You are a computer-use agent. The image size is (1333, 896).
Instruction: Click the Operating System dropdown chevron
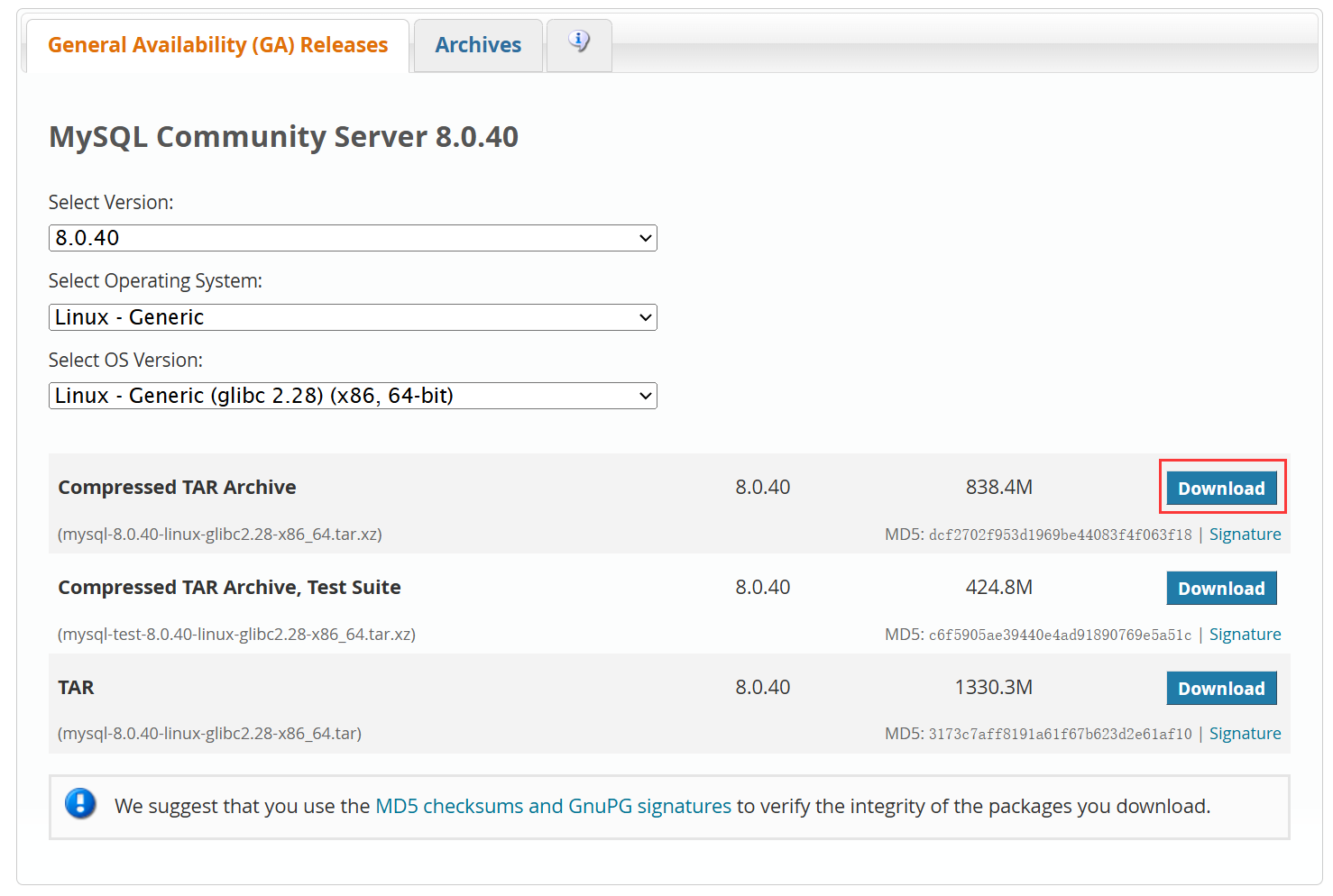click(x=645, y=317)
